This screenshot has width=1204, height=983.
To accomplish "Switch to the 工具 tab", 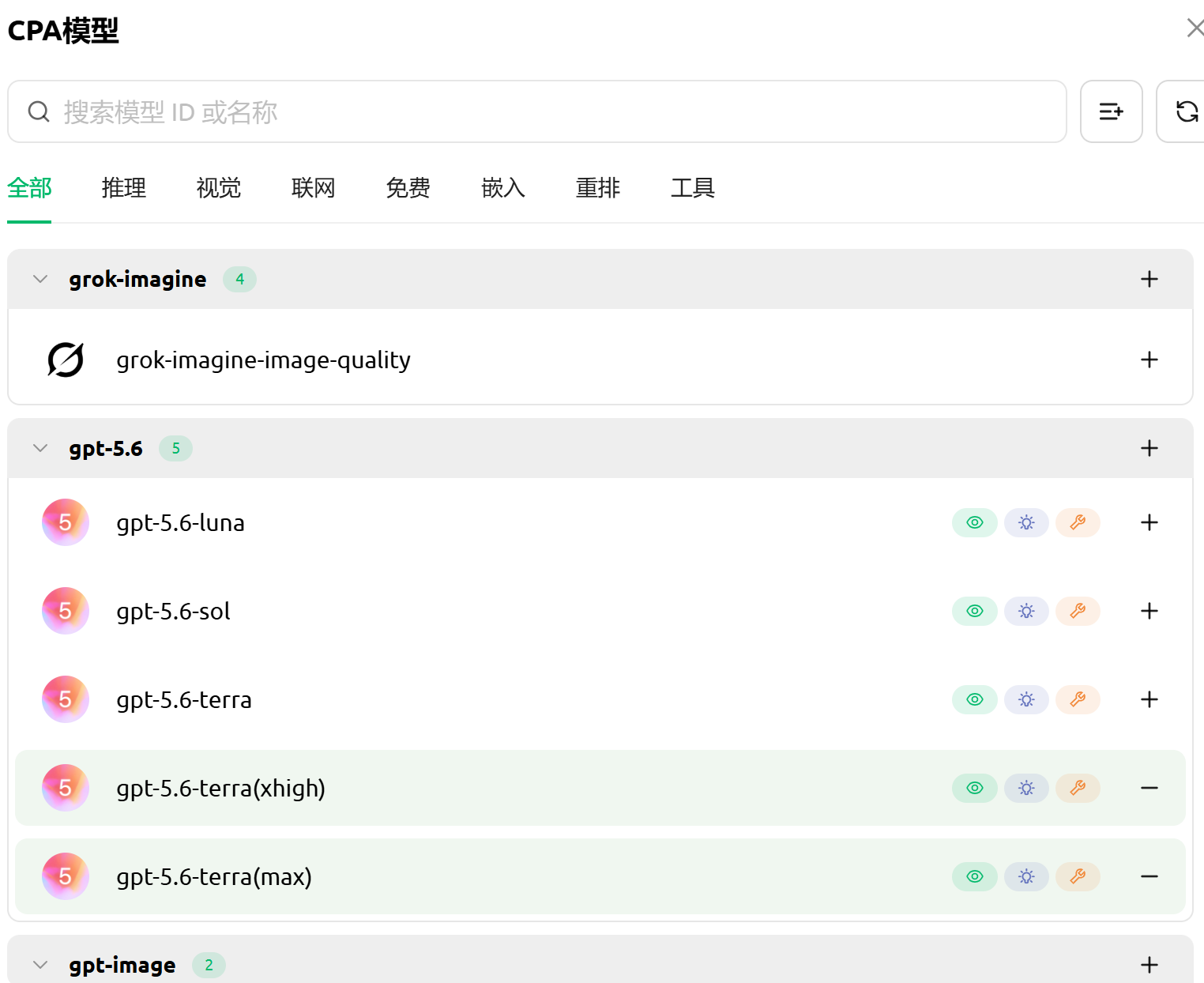I will [693, 188].
